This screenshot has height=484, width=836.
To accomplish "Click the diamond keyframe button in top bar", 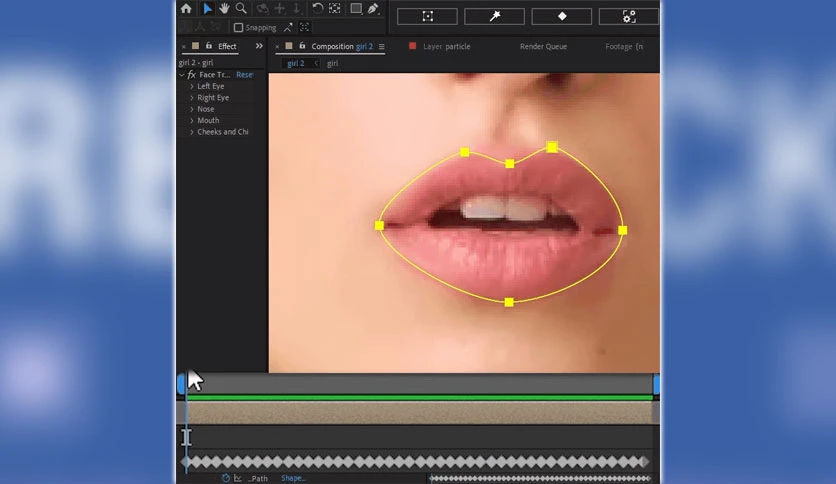I will 561,17.
